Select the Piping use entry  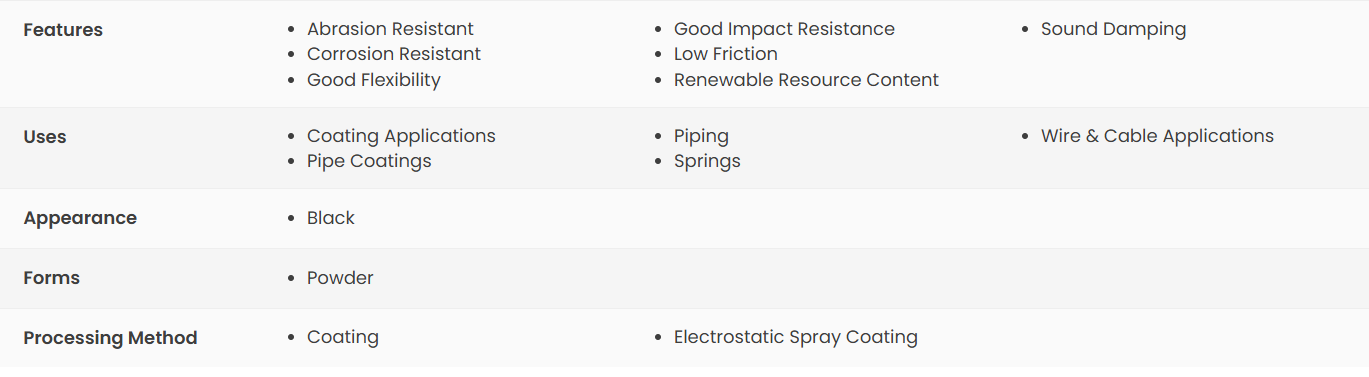tap(701, 136)
